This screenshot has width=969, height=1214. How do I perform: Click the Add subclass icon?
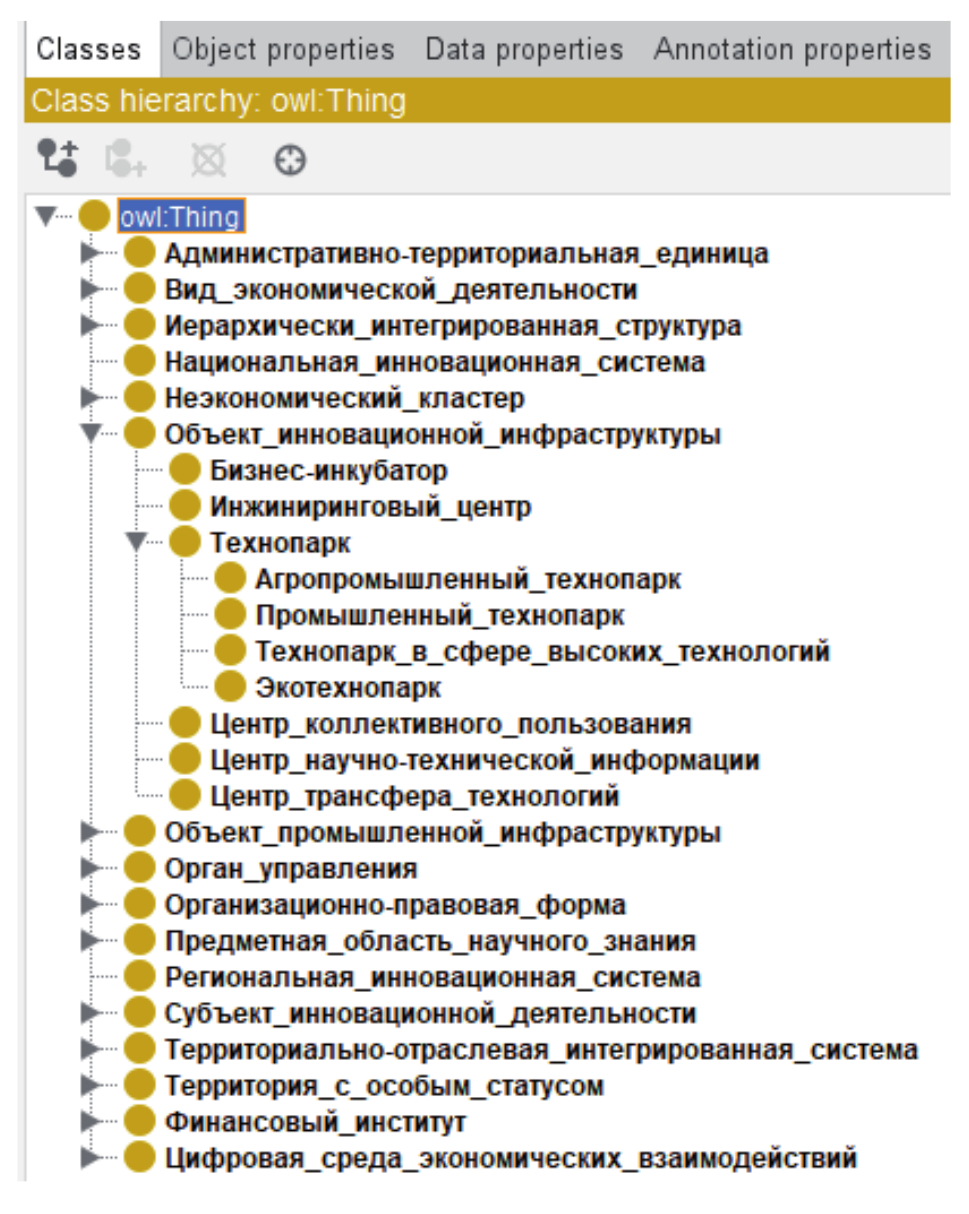click(57, 157)
